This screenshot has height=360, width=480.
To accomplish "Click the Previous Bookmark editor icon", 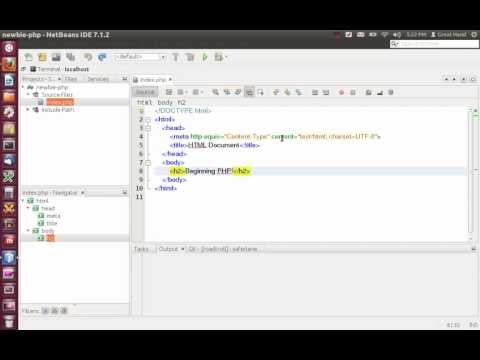I will coord(276,92).
